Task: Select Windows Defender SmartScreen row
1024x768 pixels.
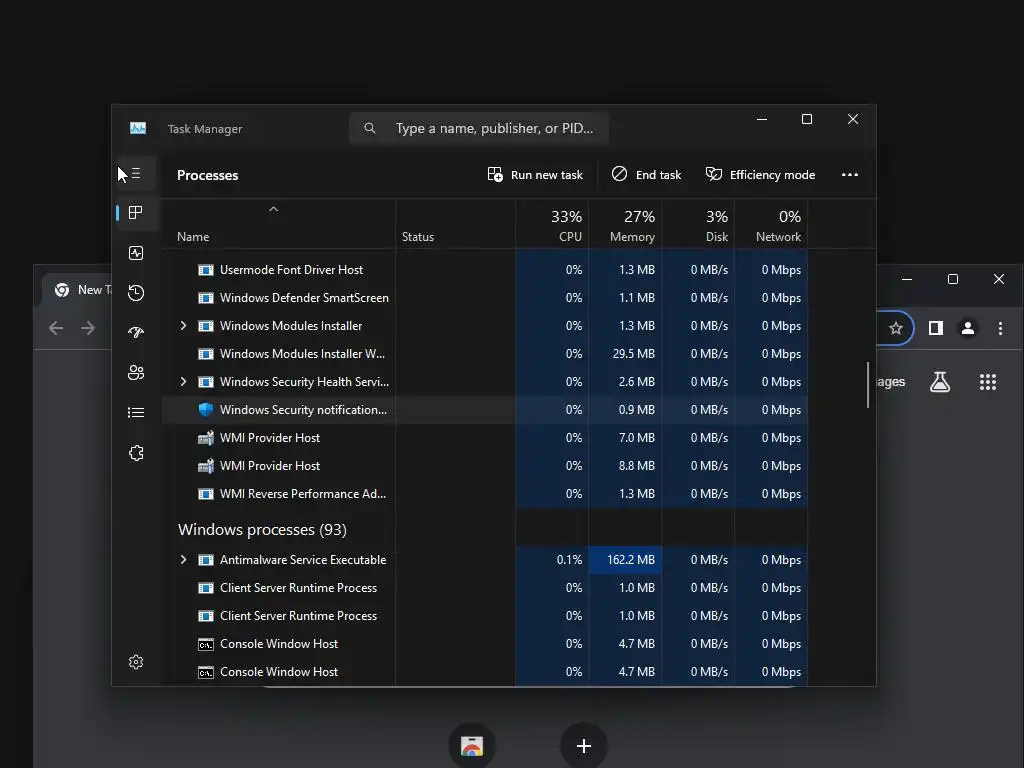Action: click(485, 298)
